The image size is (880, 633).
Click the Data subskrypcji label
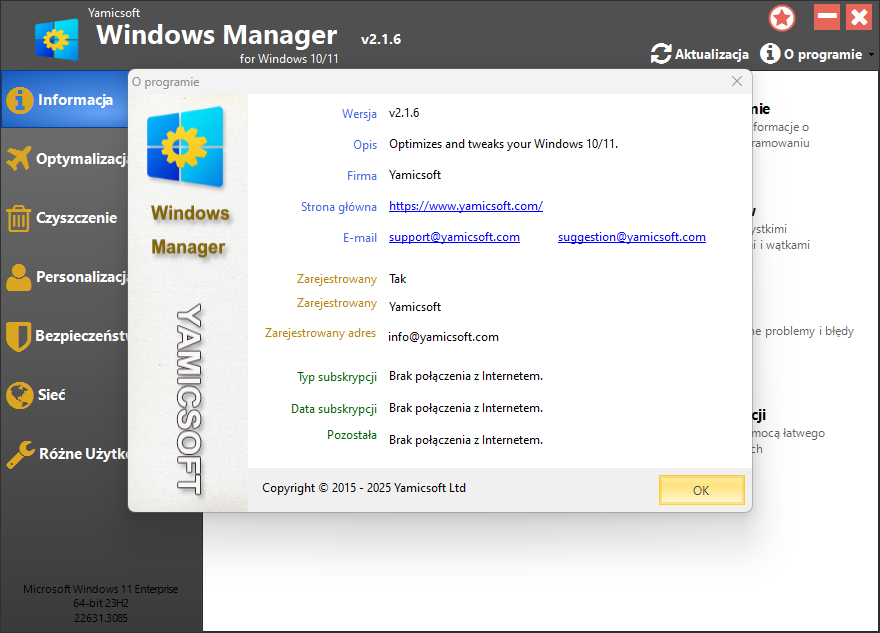coord(333,409)
